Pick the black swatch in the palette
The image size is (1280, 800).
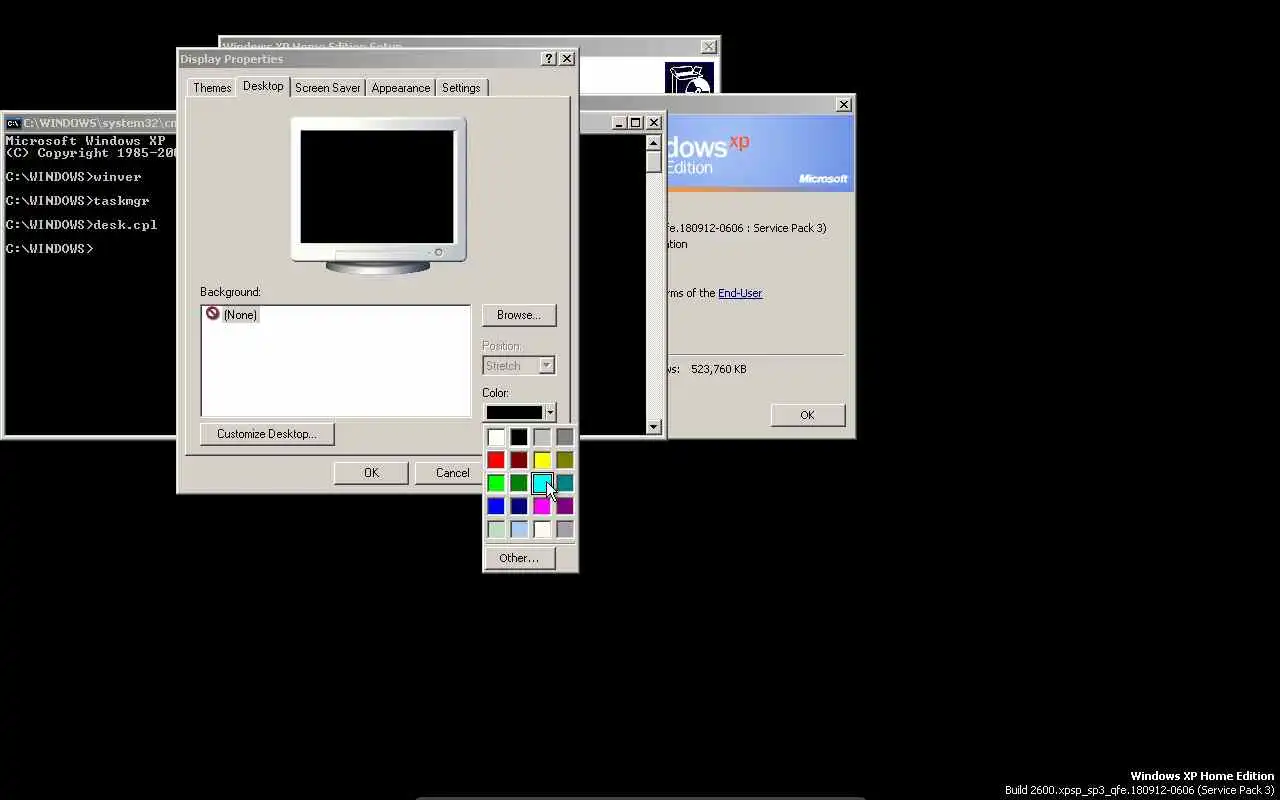pyautogui.click(x=519, y=437)
